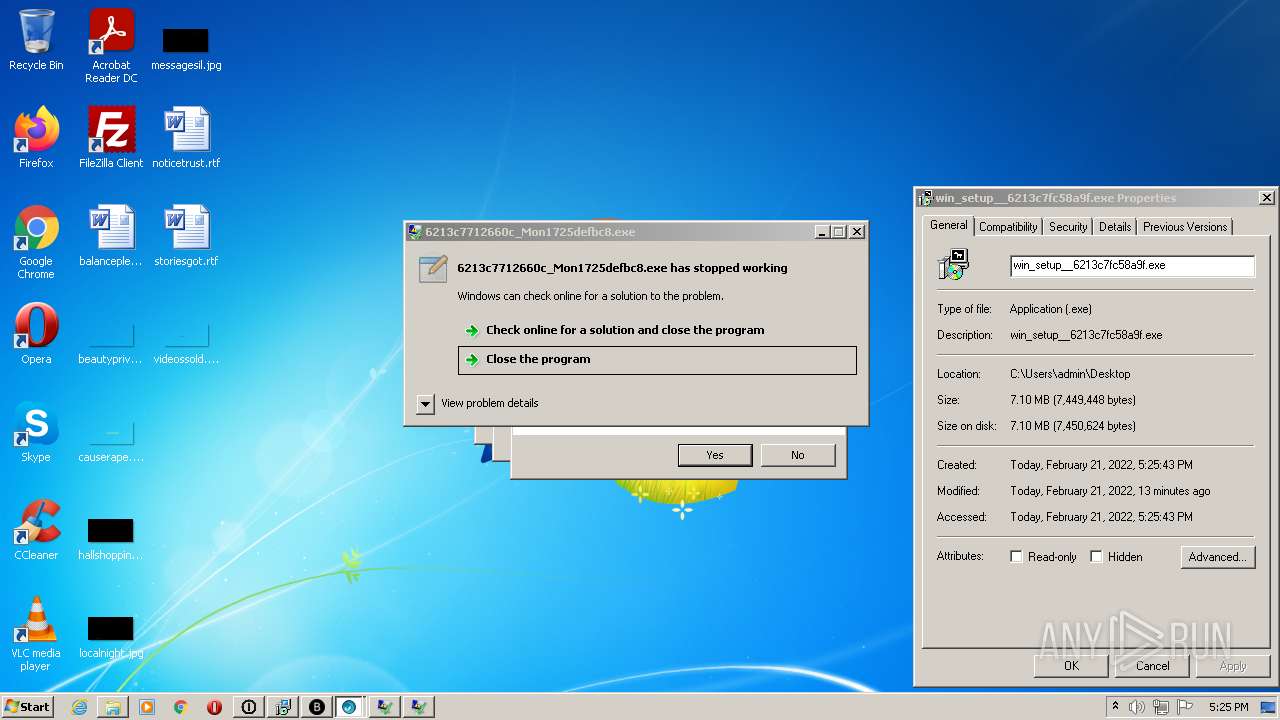Viewport: 1280px width, 720px height.
Task: Close the Properties window
Action: (1266, 198)
